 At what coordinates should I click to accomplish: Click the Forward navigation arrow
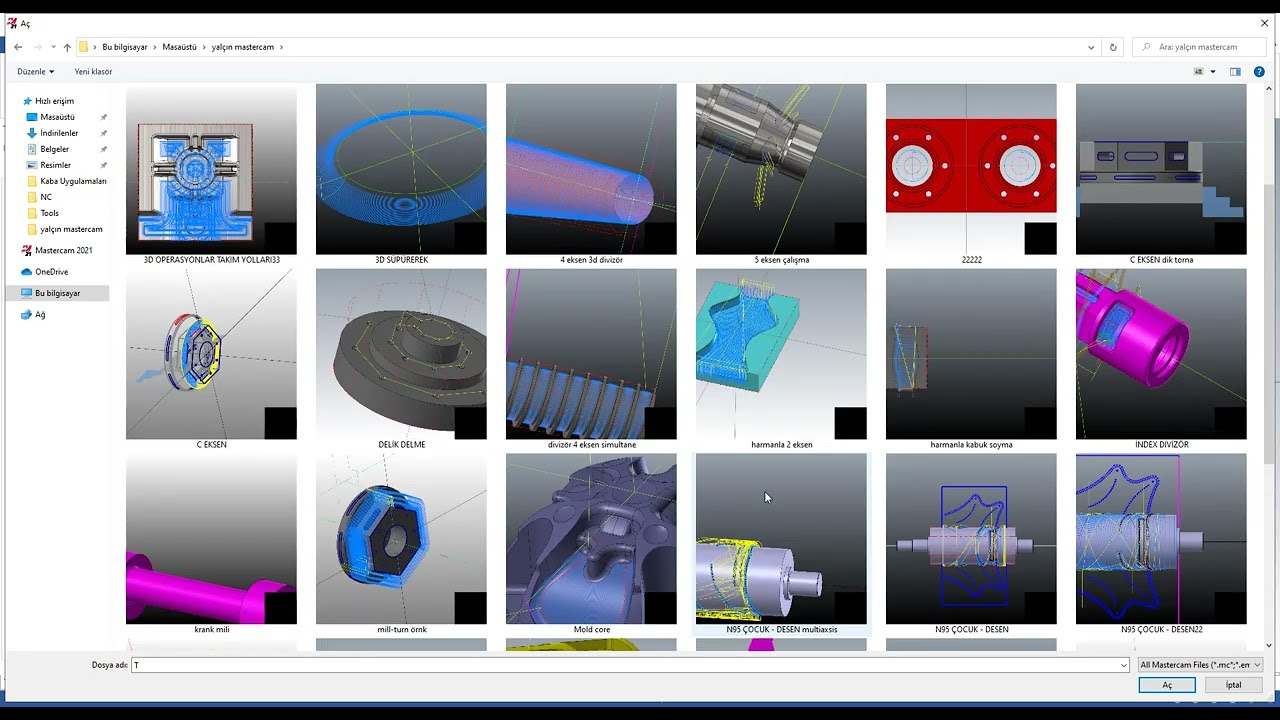[38, 47]
